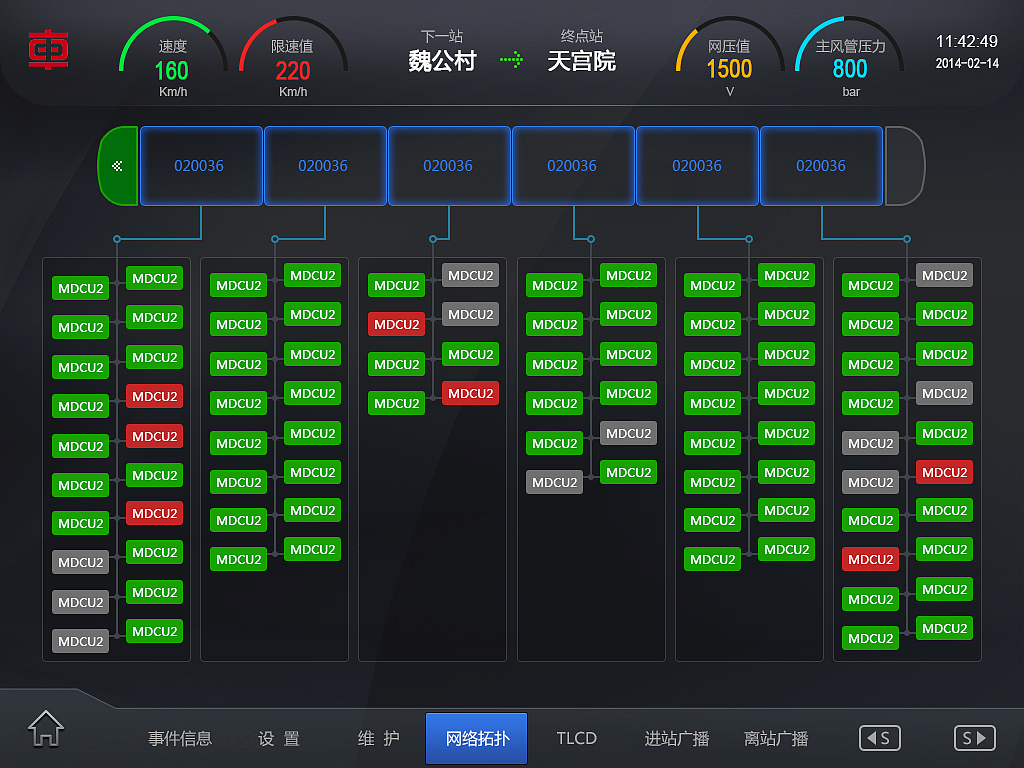Open 事件信息 from the bottom menu
Image resolution: width=1024 pixels, height=768 pixels.
coord(179,738)
